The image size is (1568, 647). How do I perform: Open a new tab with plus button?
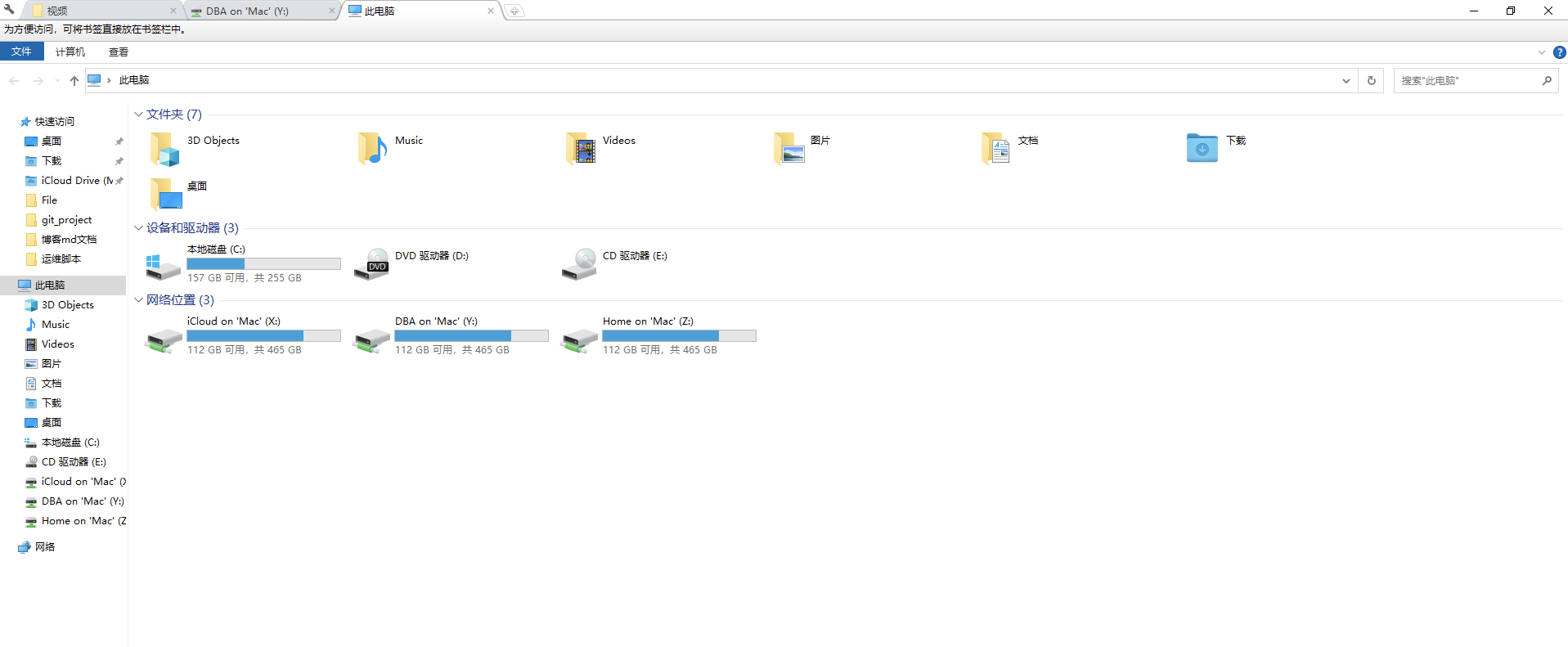tap(514, 11)
